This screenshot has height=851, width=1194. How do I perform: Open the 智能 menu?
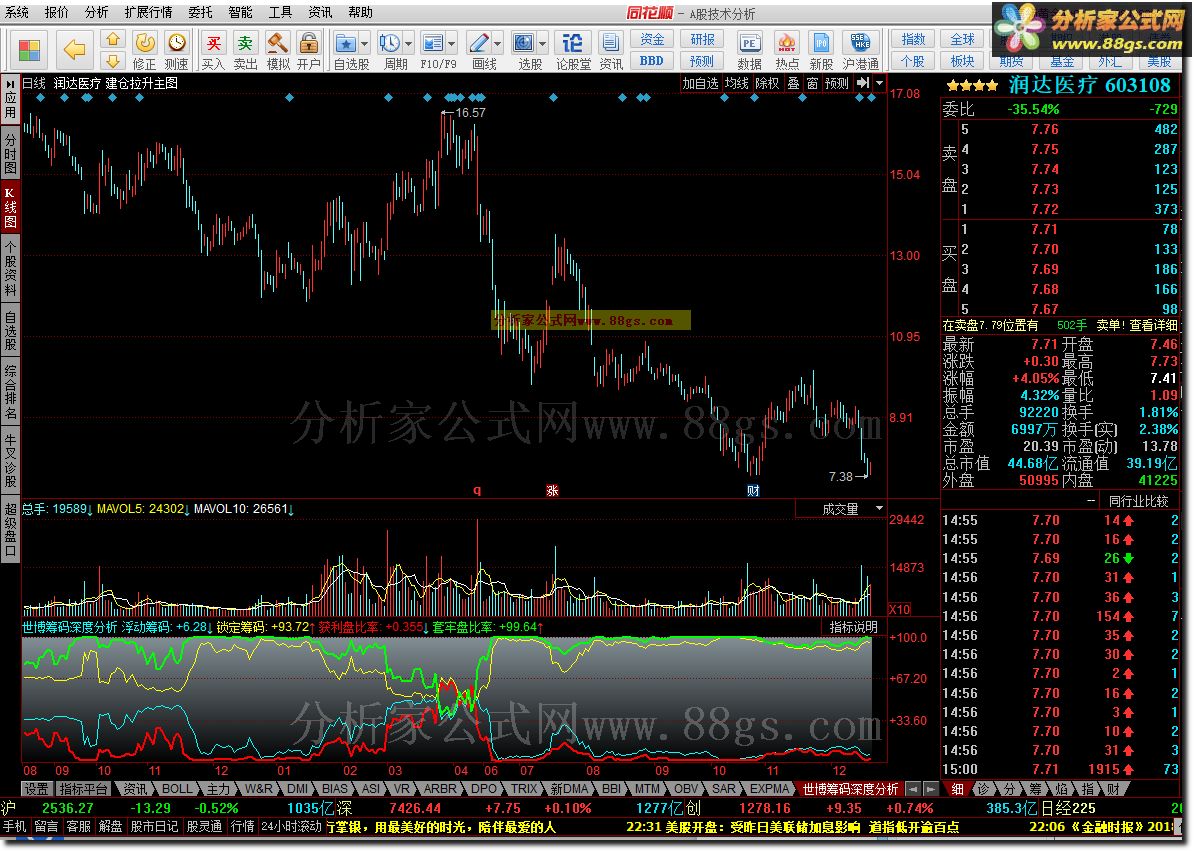click(x=240, y=12)
